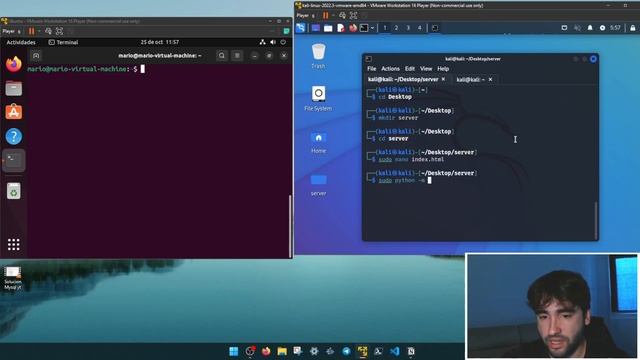Send Ctrl+Alt+Del in Ubuntu VMware window

click(49, 31)
